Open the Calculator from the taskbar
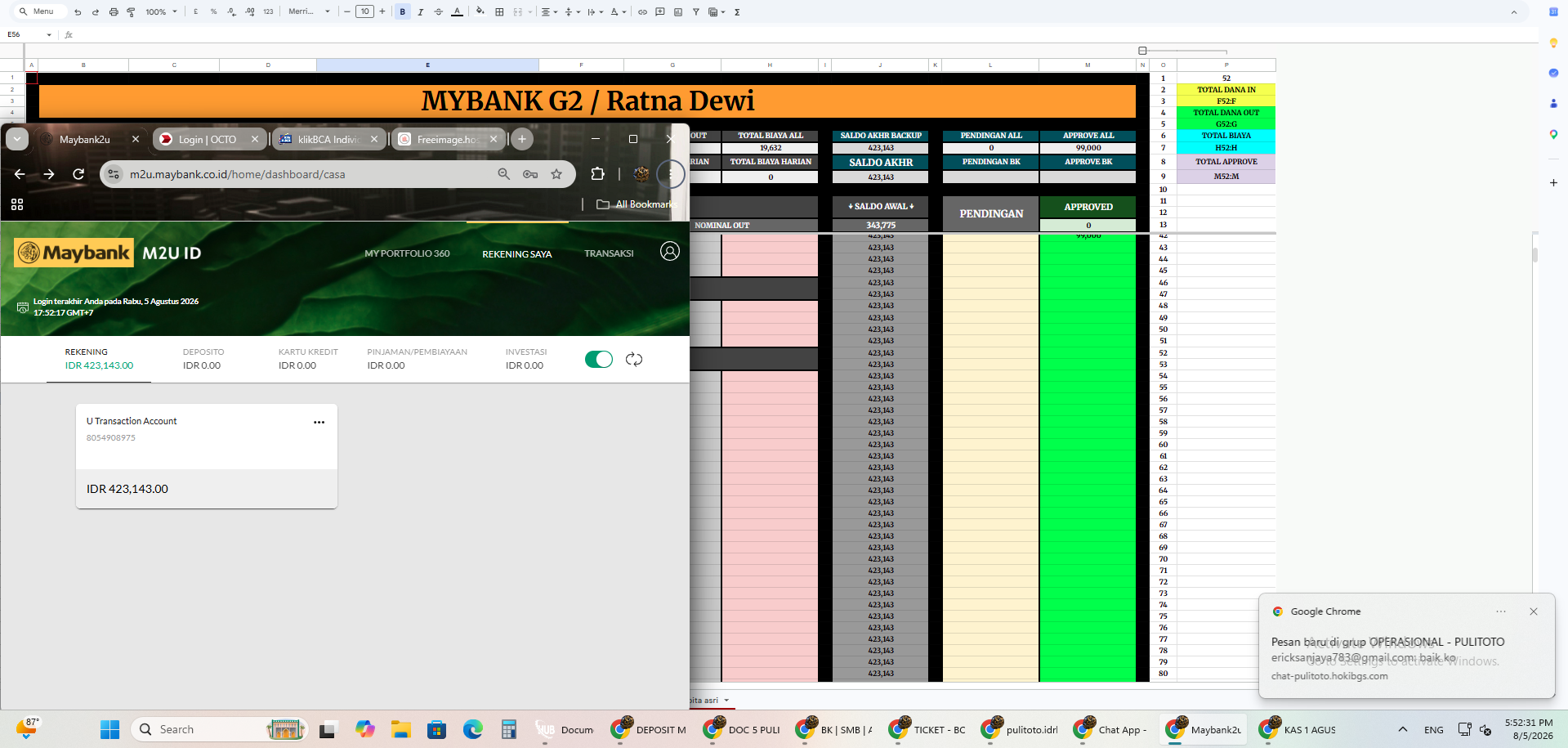The width and height of the screenshot is (1568, 748). [508, 730]
